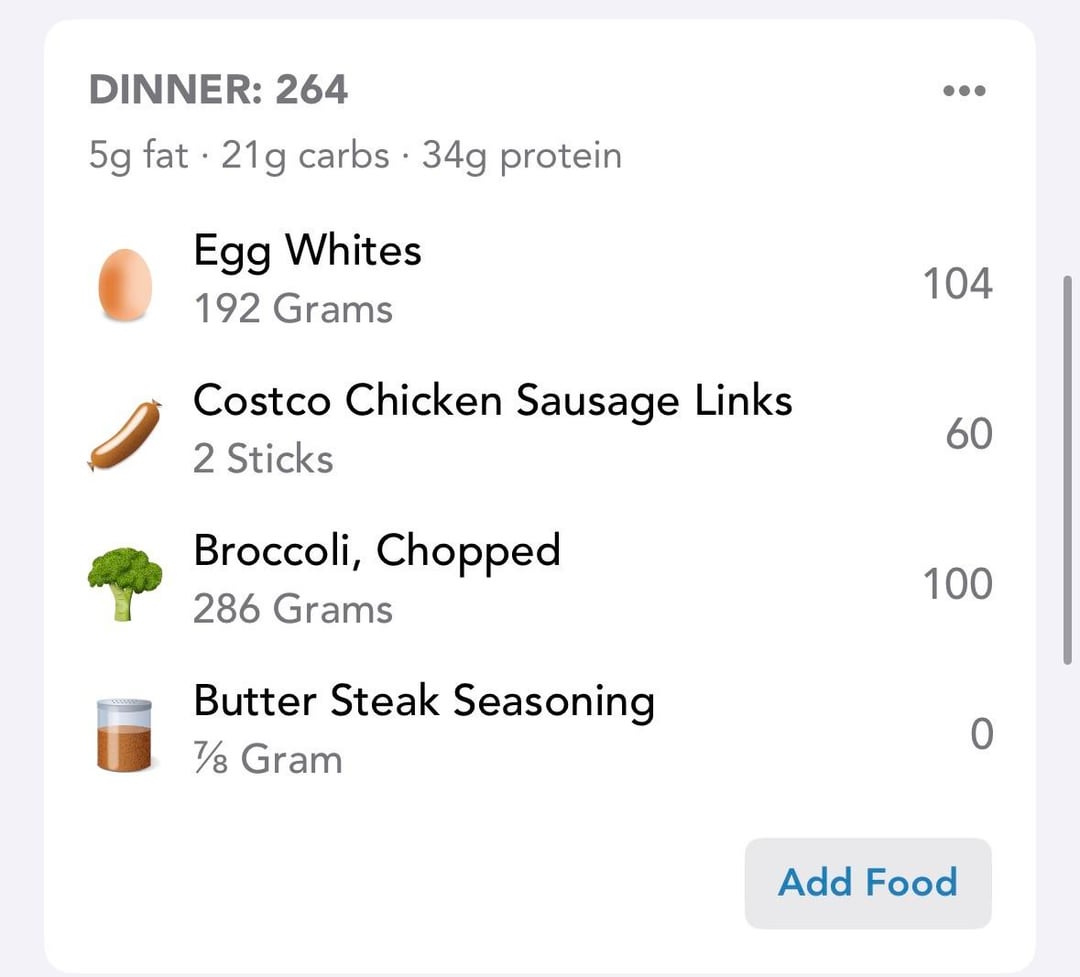Image resolution: width=1080 pixels, height=977 pixels.
Task: Tap the 104 calorie value for Egg Whites
Action: [957, 284]
